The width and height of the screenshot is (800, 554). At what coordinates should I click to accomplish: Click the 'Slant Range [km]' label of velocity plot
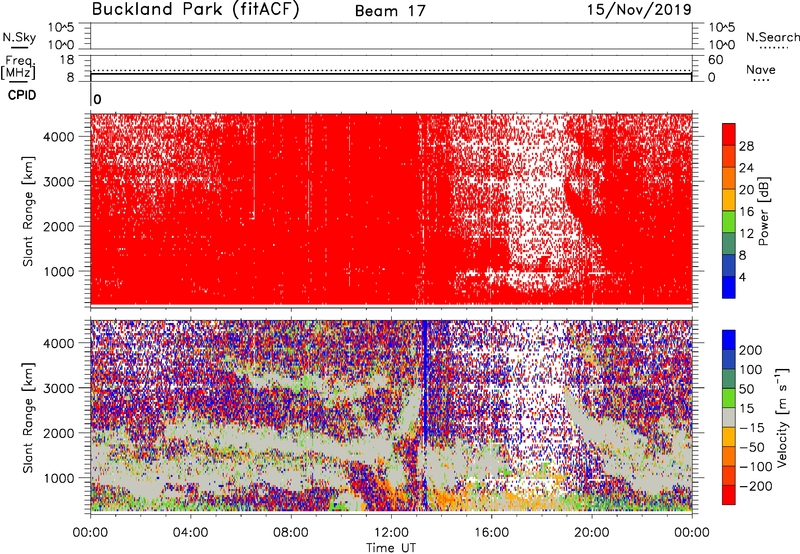tap(28, 417)
